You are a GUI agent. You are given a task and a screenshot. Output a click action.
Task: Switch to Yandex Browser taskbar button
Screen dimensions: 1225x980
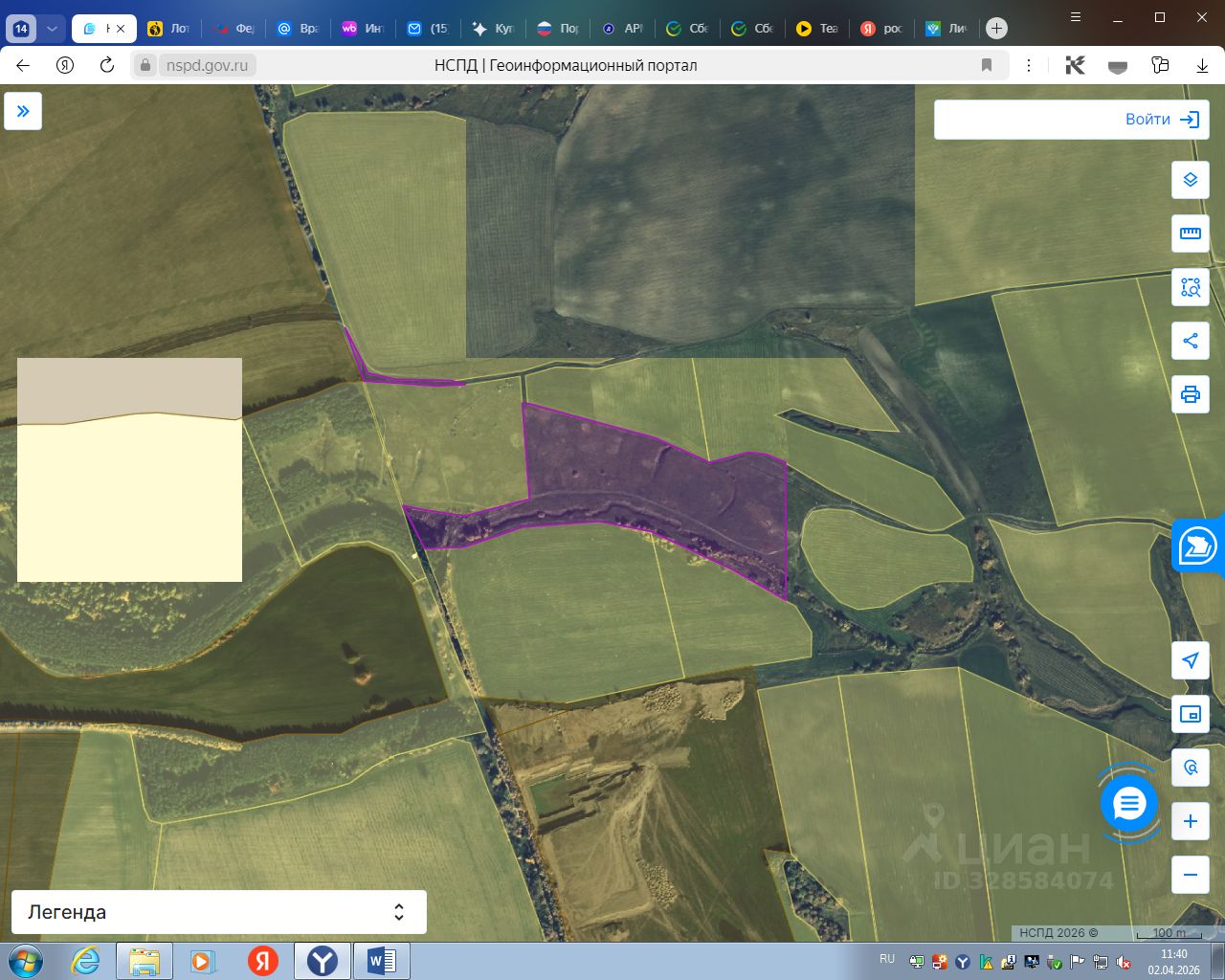tap(322, 961)
